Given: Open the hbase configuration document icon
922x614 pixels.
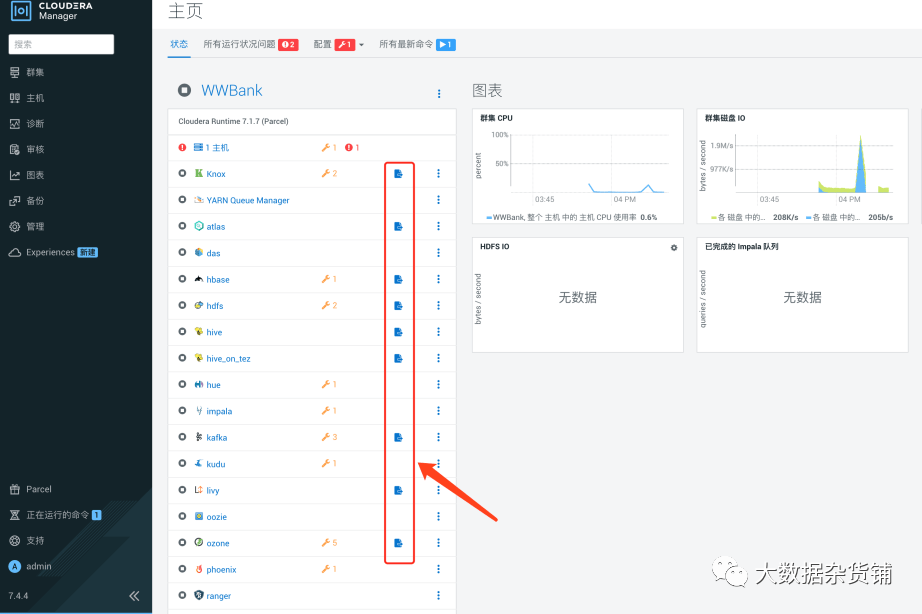Looking at the screenshot, I should 398,279.
